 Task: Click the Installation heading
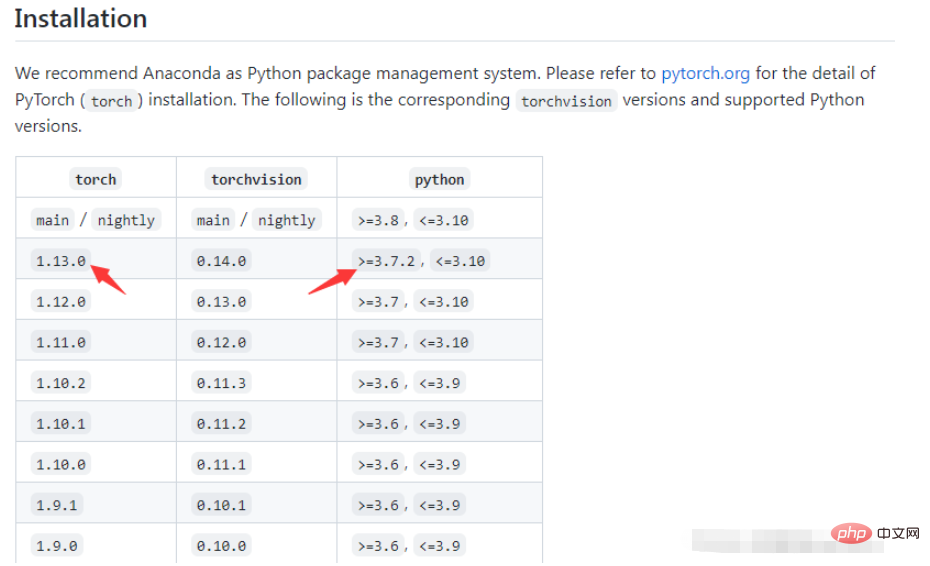81,18
